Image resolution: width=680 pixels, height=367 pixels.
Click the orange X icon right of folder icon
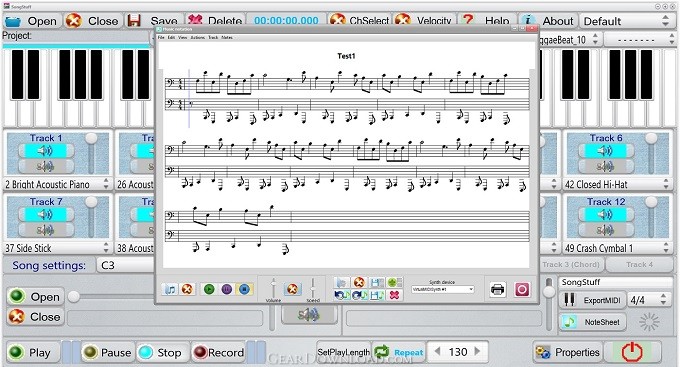click(x=359, y=283)
